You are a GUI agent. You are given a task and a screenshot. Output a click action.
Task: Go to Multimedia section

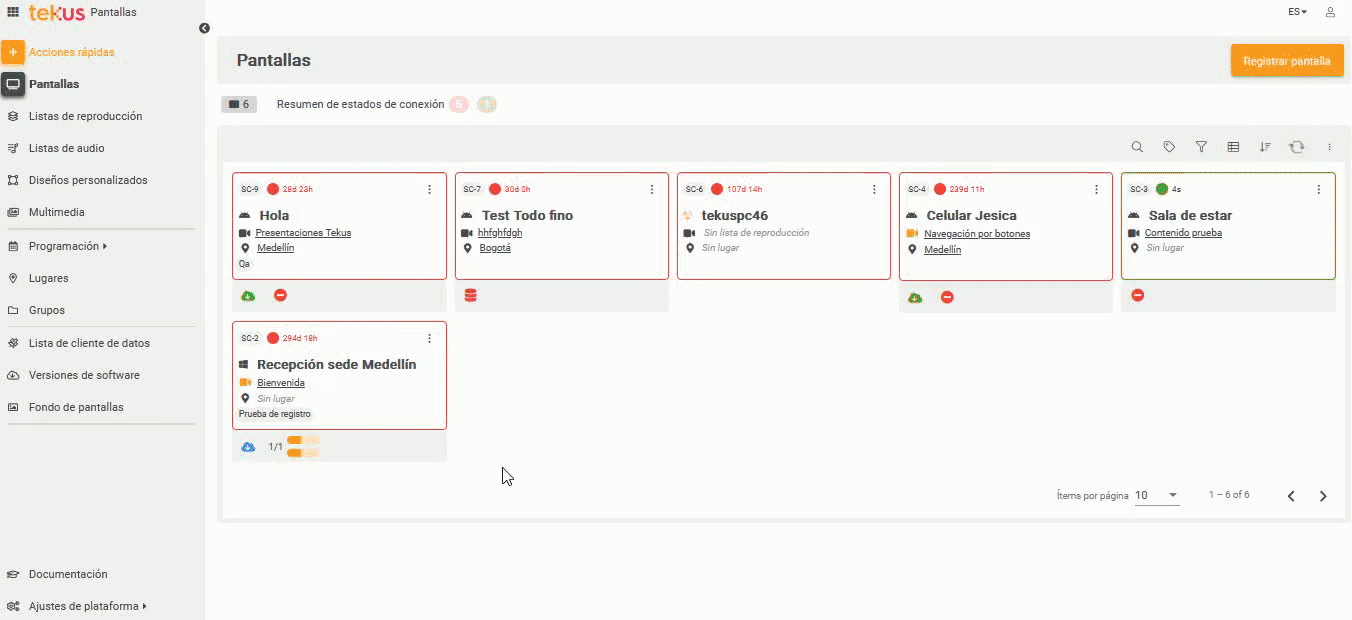(x=56, y=212)
